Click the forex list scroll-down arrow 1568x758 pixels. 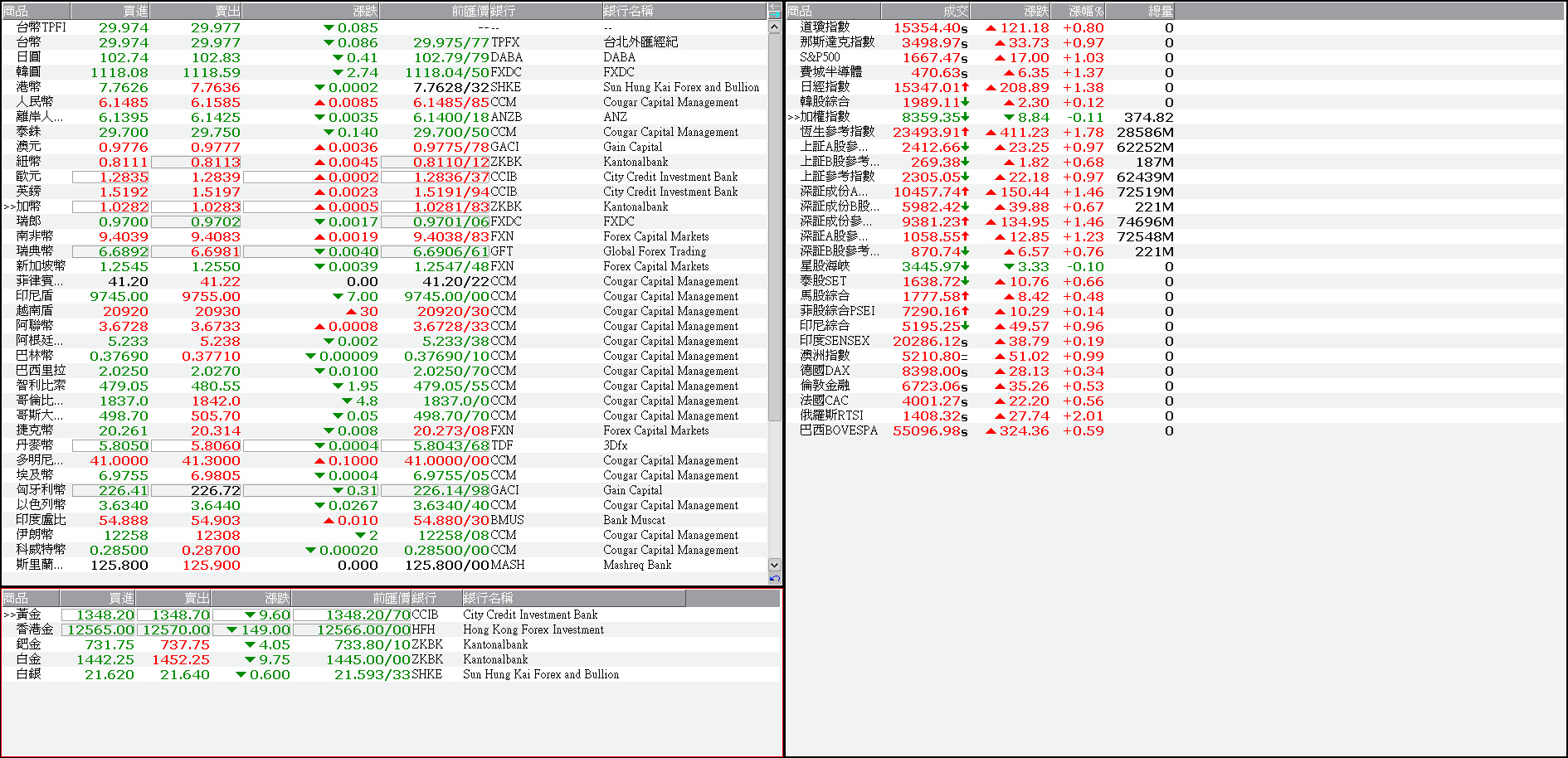[775, 564]
